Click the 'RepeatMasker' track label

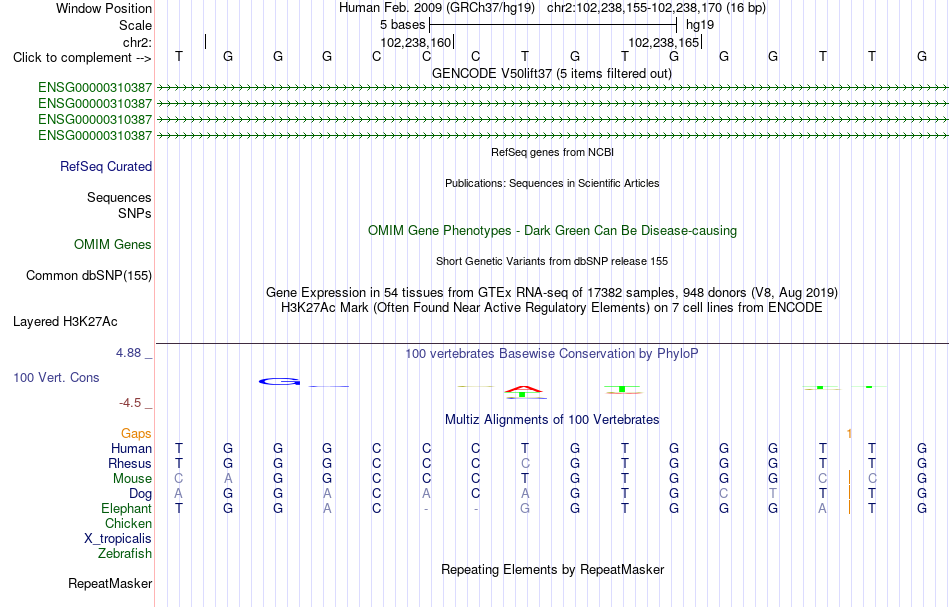click(x=110, y=583)
